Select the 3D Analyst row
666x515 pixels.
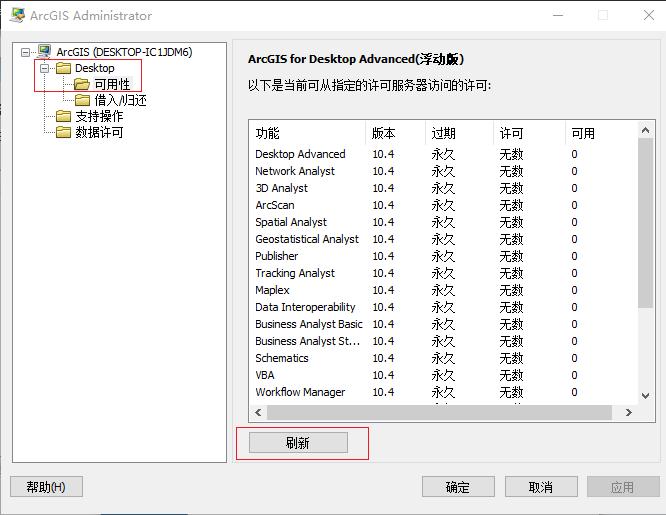(x=443, y=188)
